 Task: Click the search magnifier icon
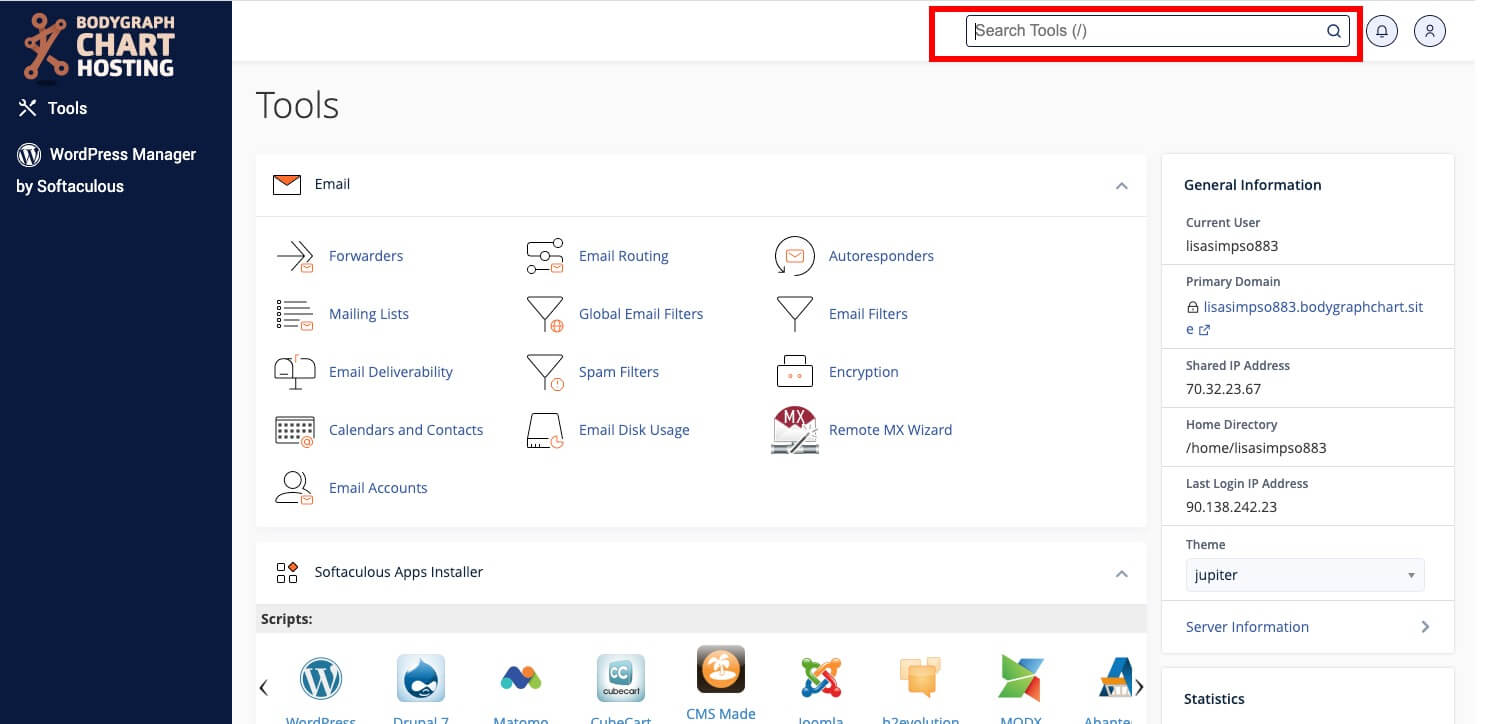pyautogui.click(x=1334, y=31)
